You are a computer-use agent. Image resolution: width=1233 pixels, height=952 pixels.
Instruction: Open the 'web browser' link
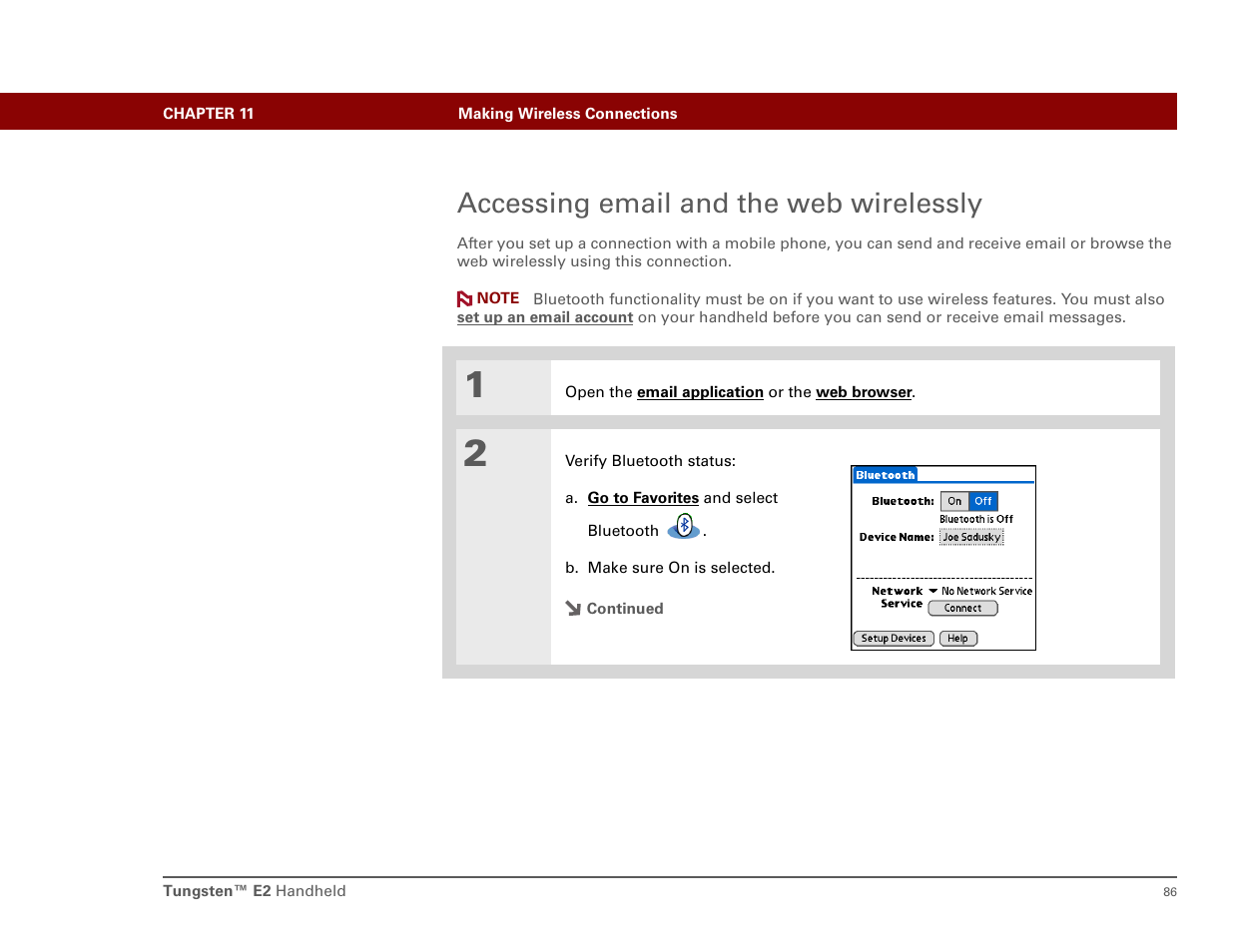864,392
